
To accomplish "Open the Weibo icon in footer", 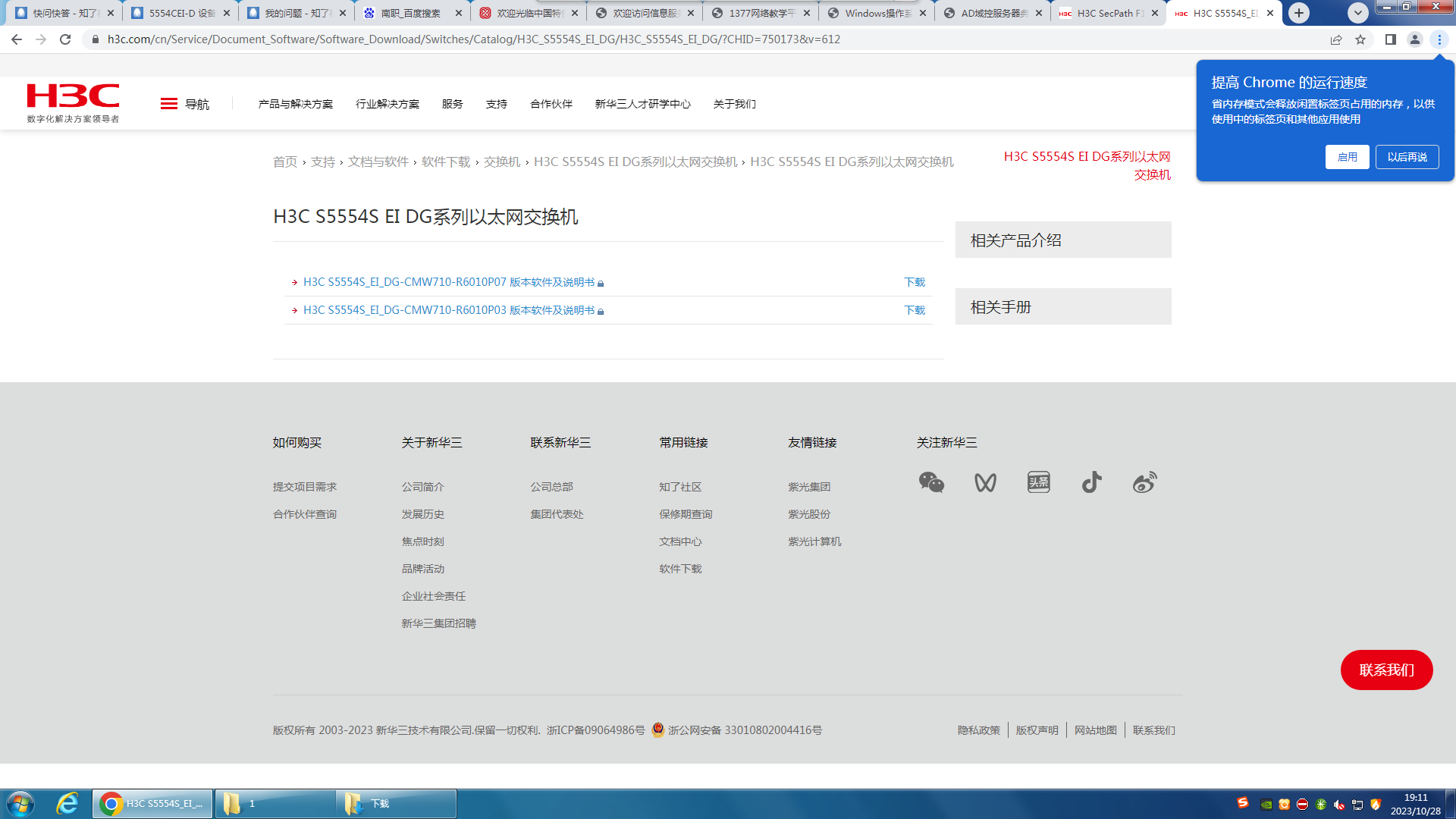I will tap(1144, 482).
